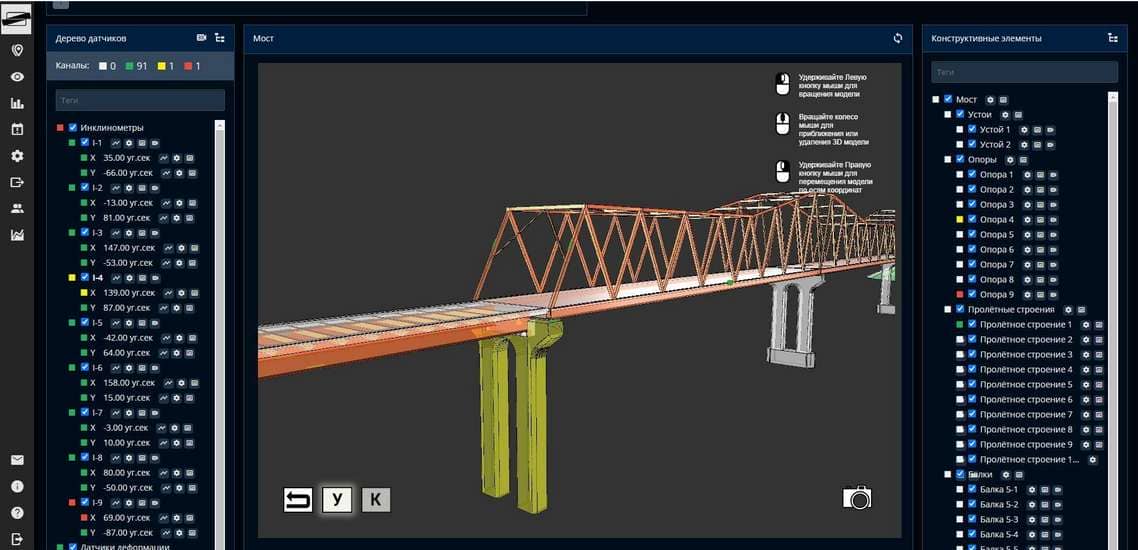This screenshot has width=1138, height=550.
Task: Open the users group sidebar icon
Action: click(x=17, y=209)
